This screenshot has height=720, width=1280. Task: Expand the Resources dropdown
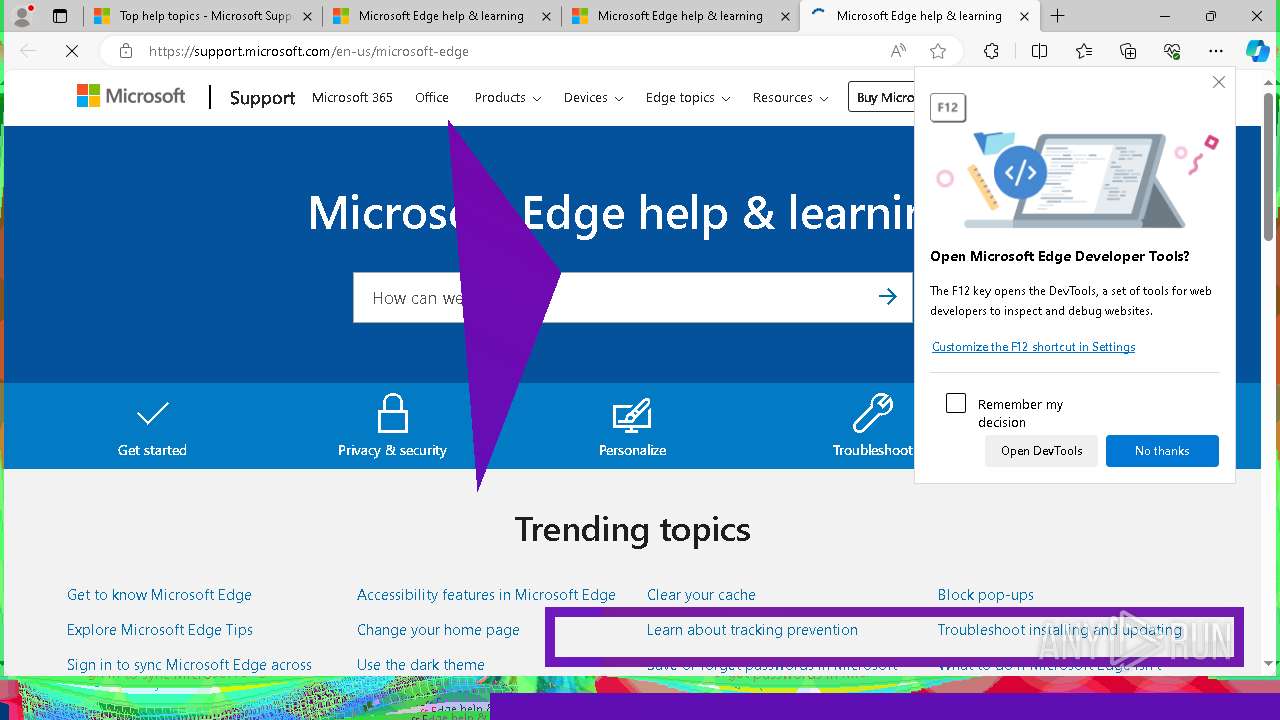(790, 98)
